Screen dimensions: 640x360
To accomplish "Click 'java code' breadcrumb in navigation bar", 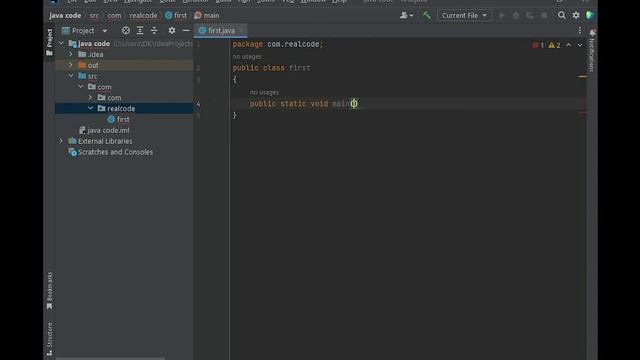I will (65, 16).
